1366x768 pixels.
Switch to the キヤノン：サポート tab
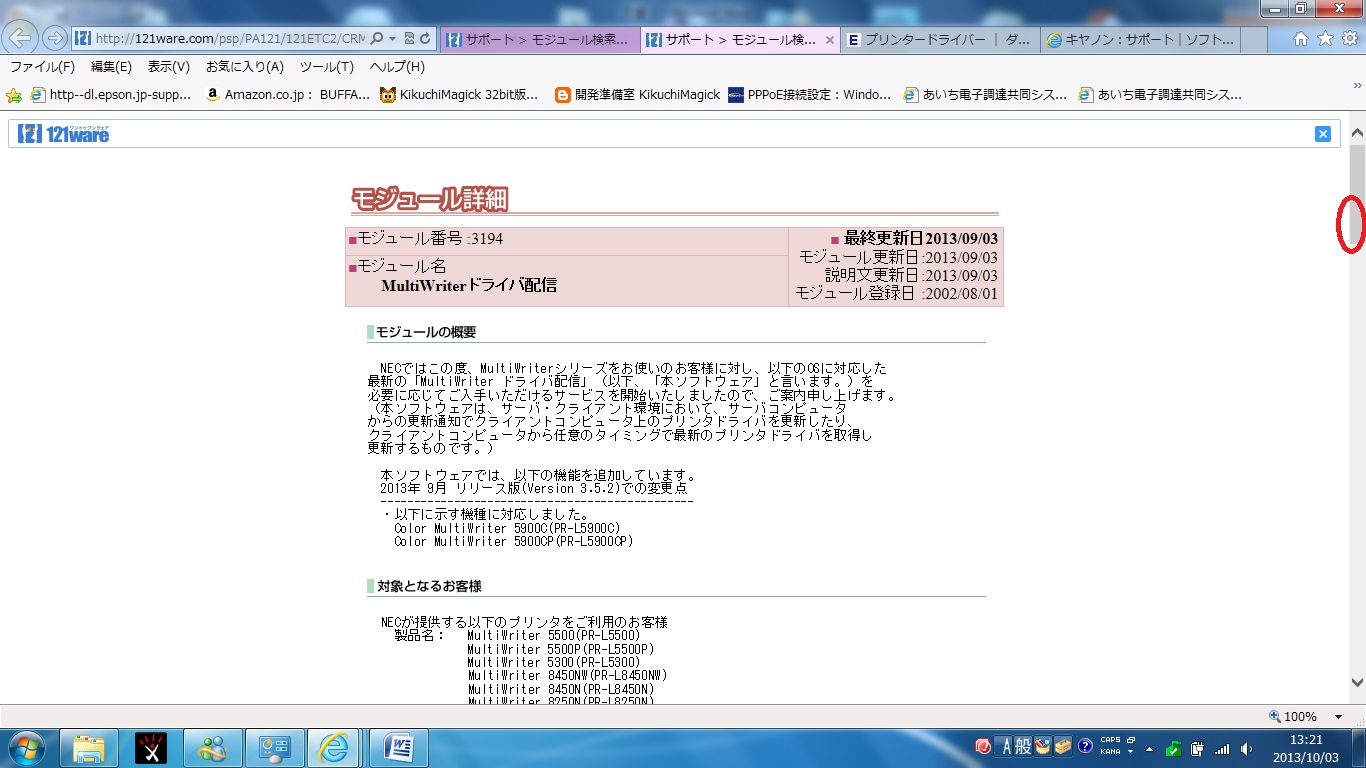point(1140,39)
